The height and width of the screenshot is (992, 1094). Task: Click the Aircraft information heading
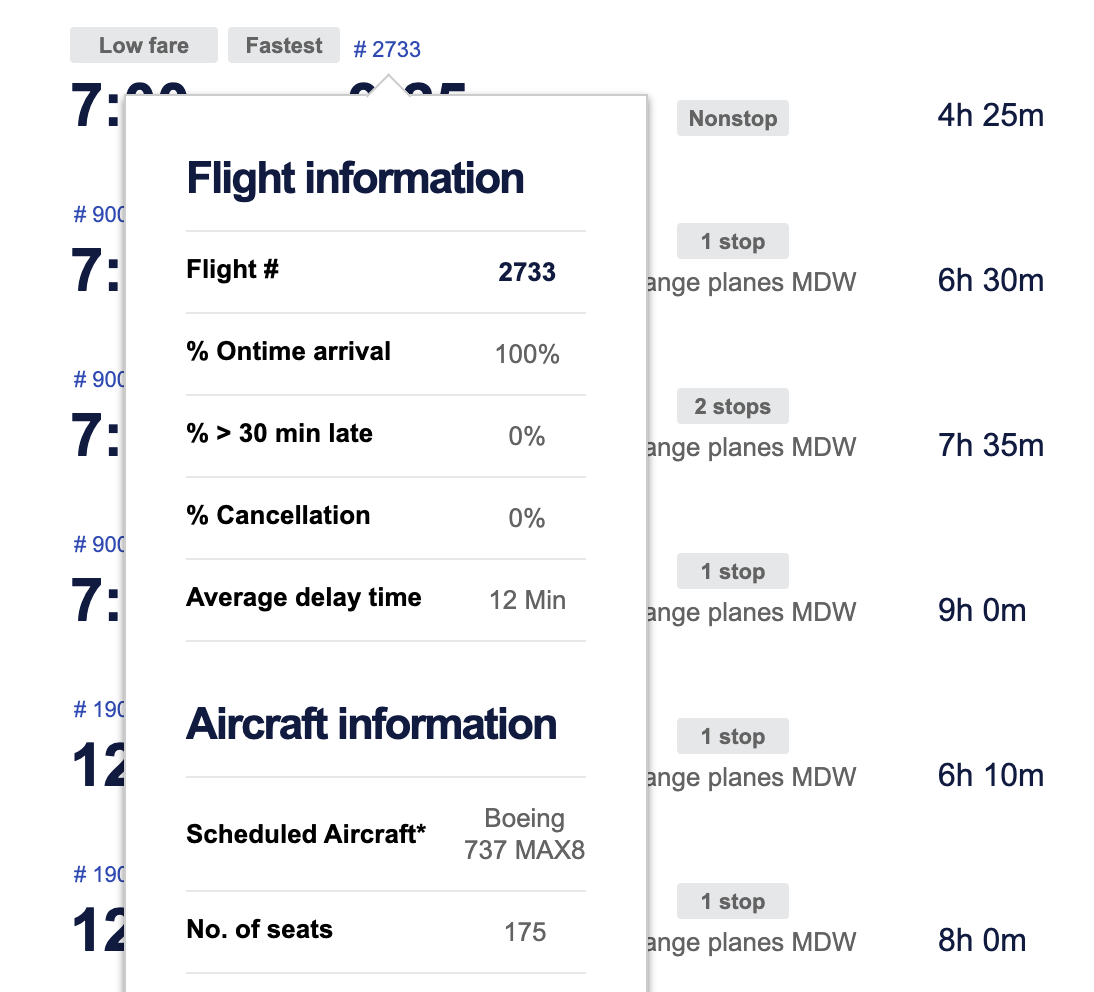tap(371, 724)
